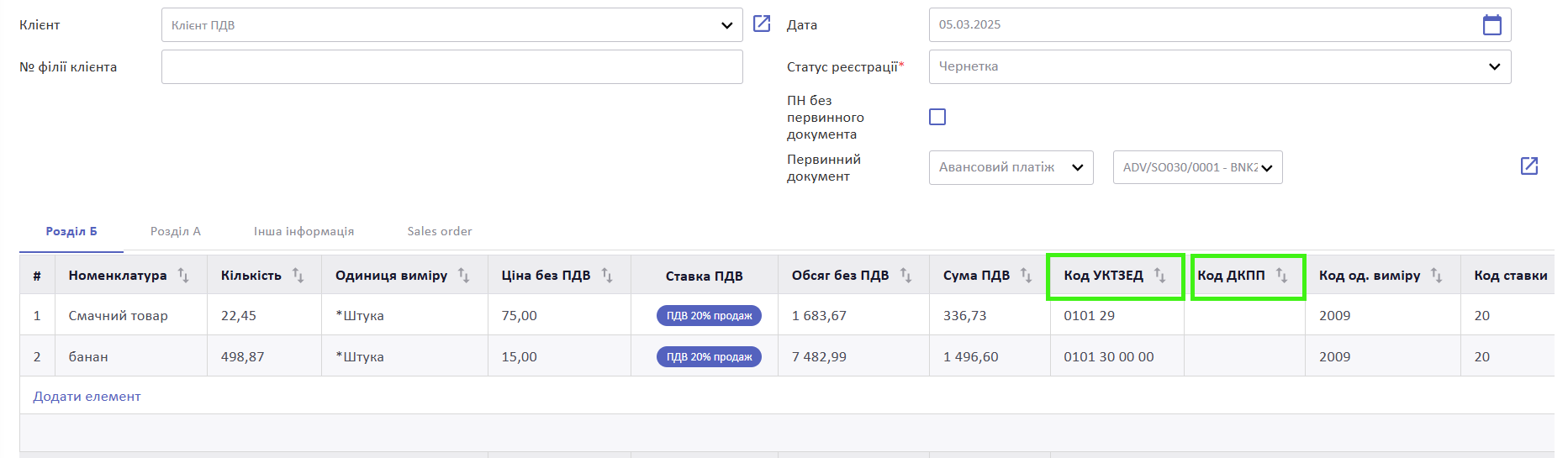Switch to the Розділ А tab
The image size is (1568, 458).
[175, 231]
